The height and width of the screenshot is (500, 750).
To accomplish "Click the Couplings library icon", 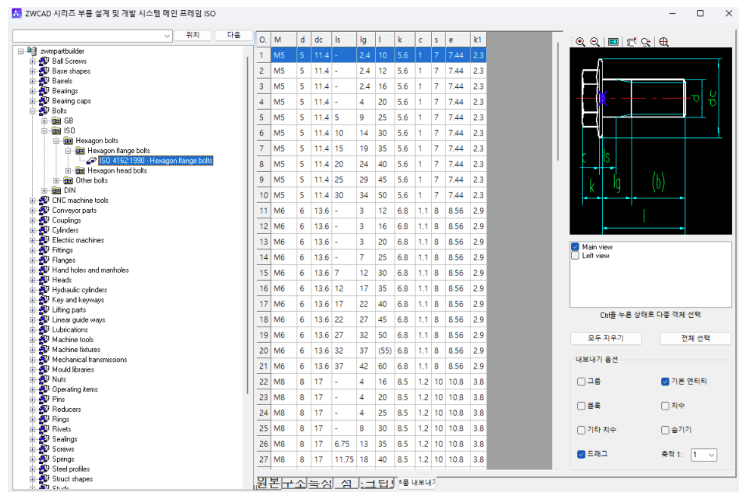I will (44, 220).
